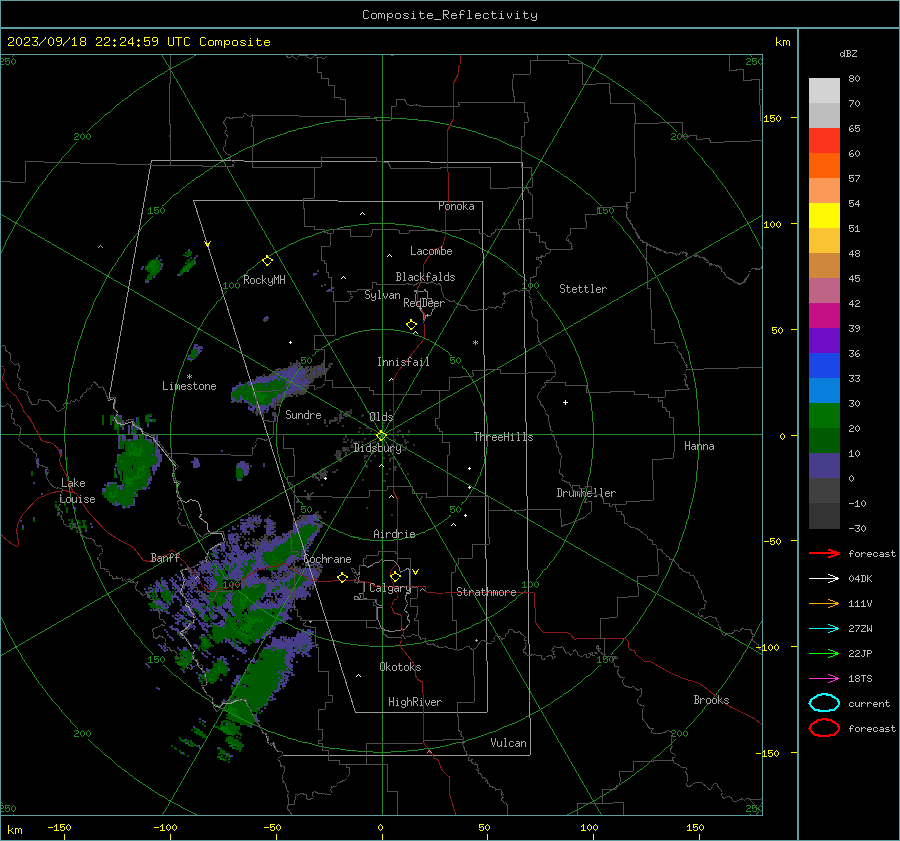Click the ThreeHills label

tap(503, 437)
